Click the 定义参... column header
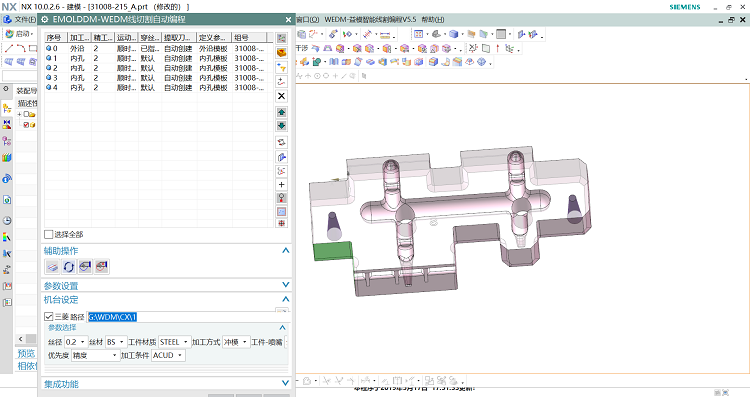 click(x=214, y=37)
